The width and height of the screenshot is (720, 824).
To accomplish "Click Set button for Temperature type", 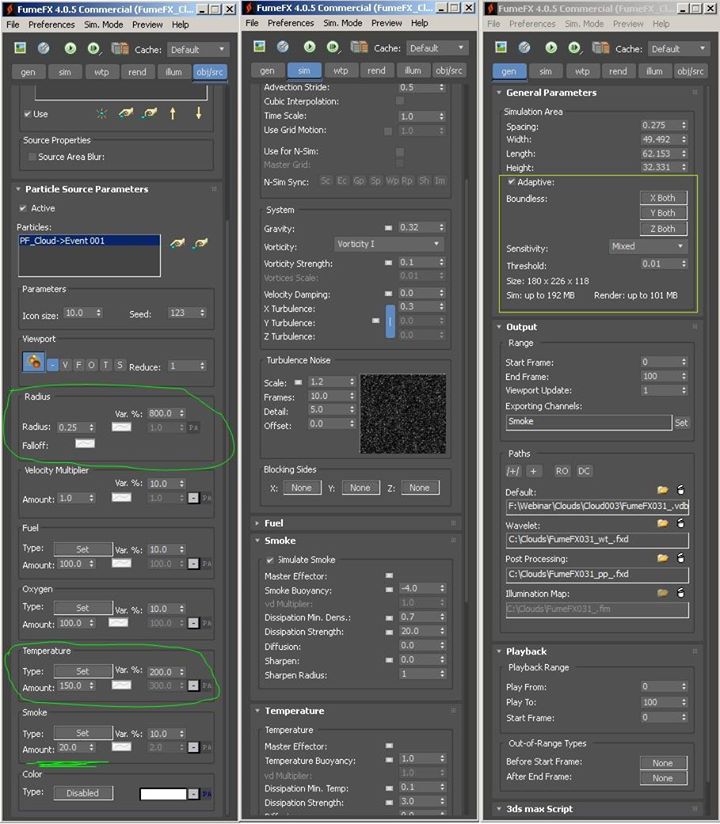I will 83,671.
